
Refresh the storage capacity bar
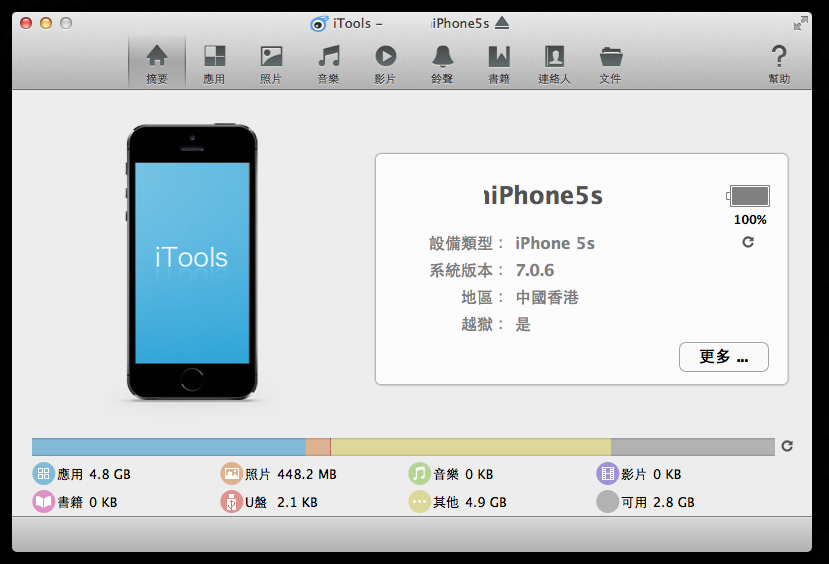coord(787,446)
